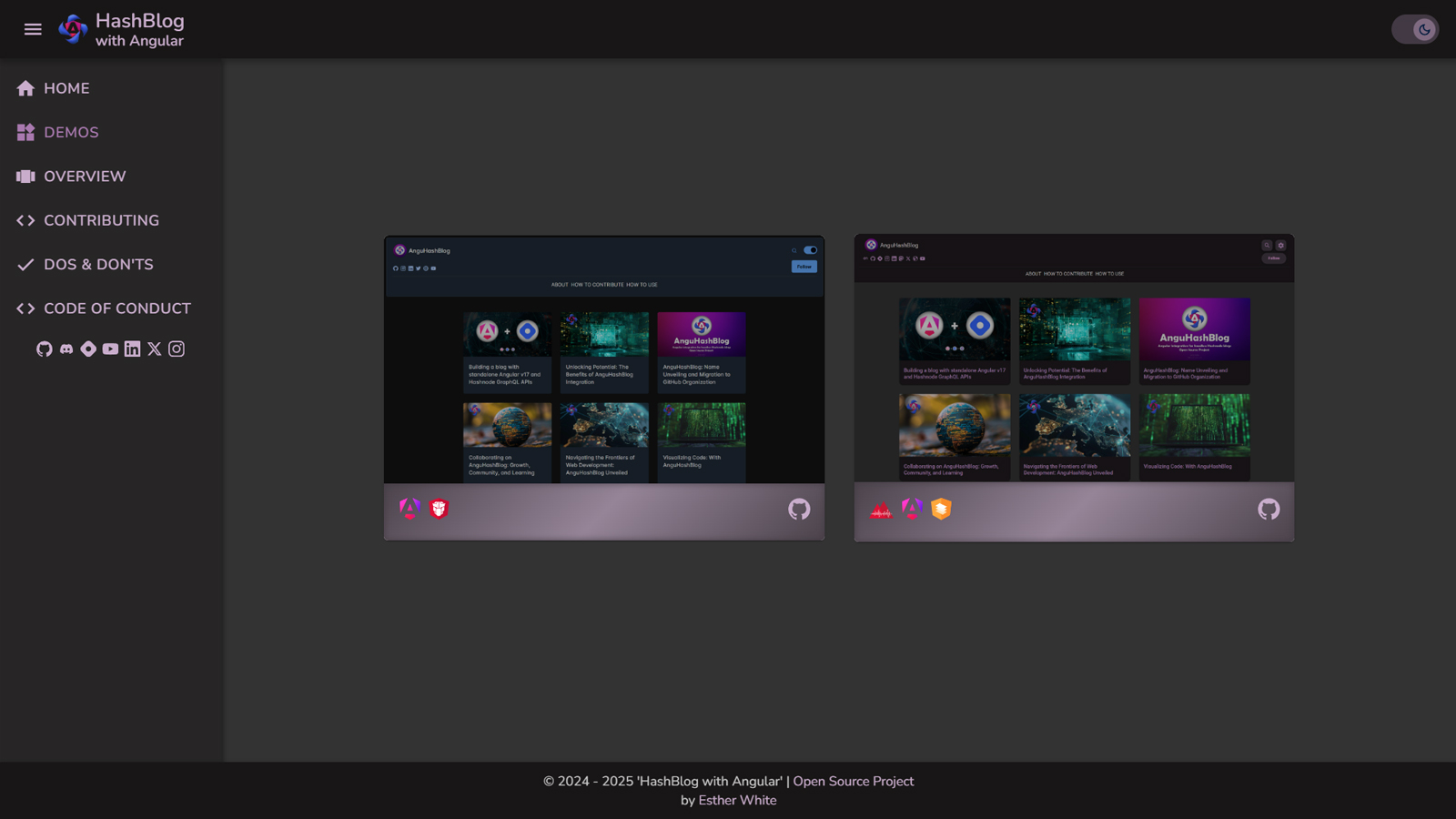This screenshot has height=819, width=1456.
Task: Open the hamburger menu in the header
Action: [x=33, y=29]
